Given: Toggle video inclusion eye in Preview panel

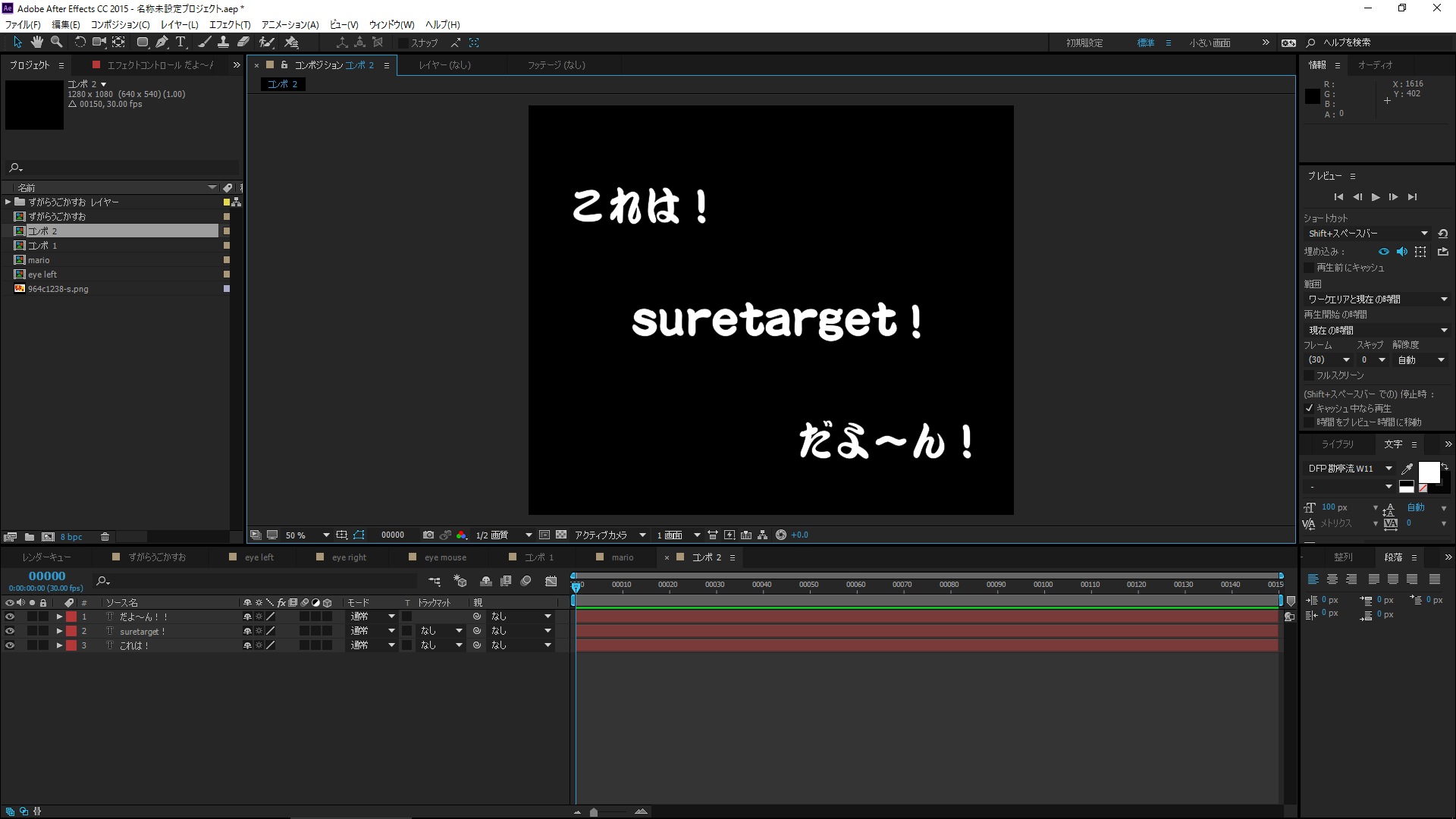Looking at the screenshot, I should 1384,252.
